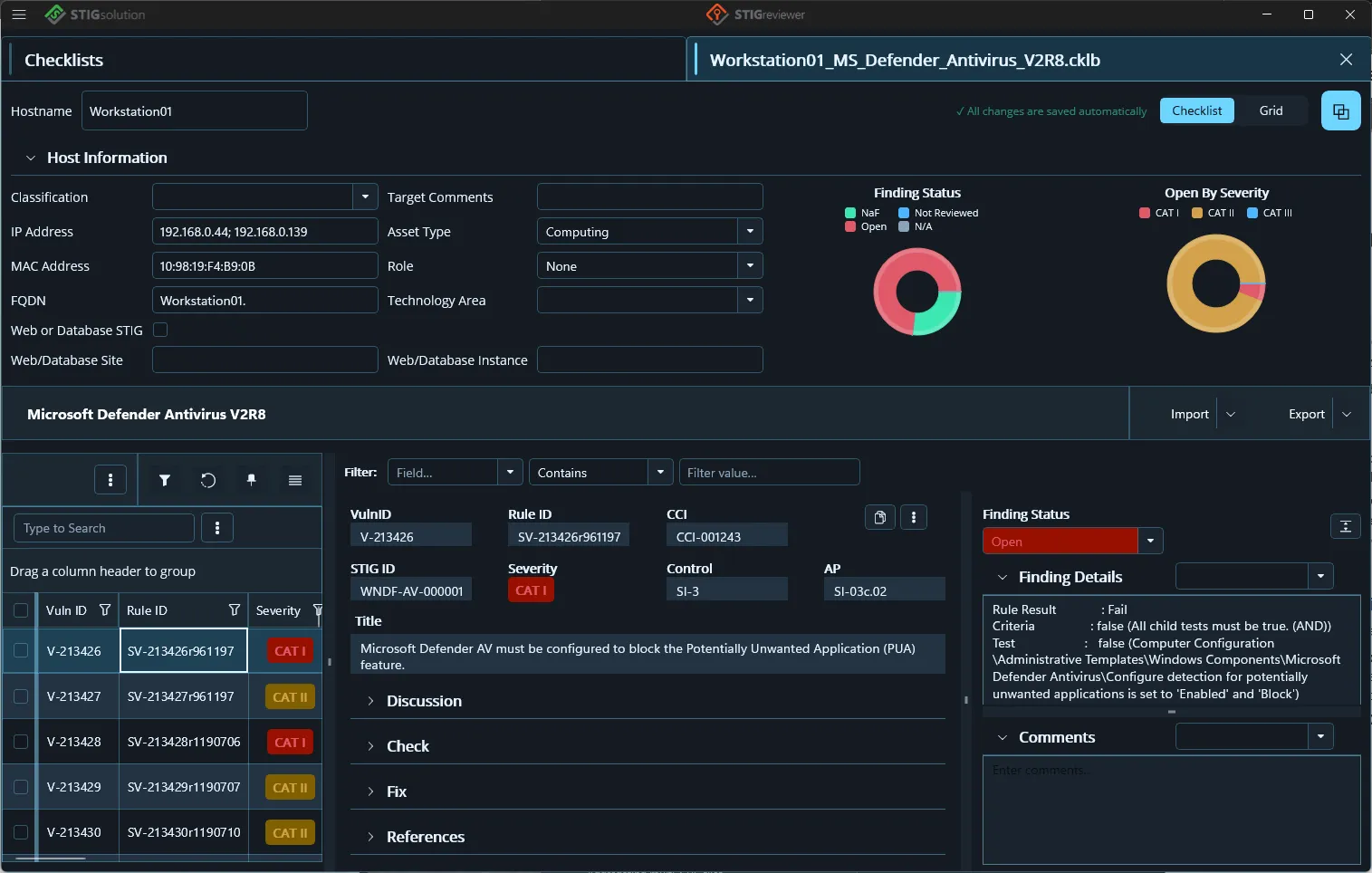Open the Classification dropdown
Image resolution: width=1372 pixels, height=873 pixels.
click(365, 197)
